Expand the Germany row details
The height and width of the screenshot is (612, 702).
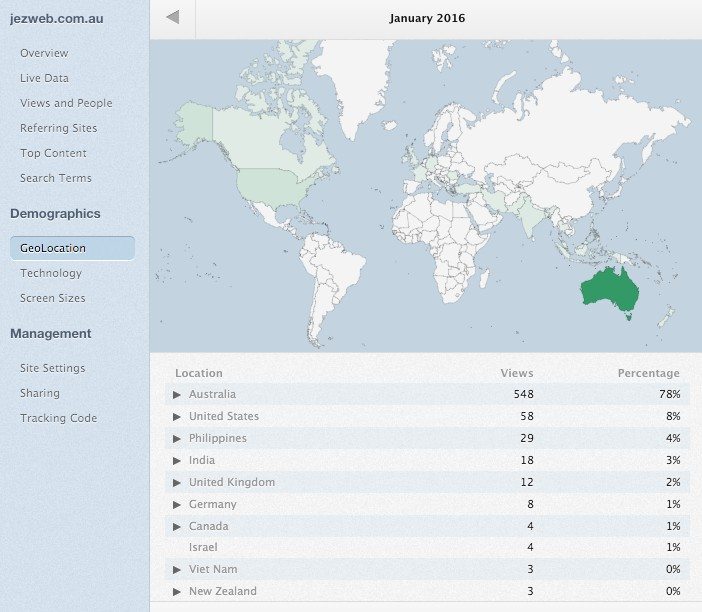point(177,505)
